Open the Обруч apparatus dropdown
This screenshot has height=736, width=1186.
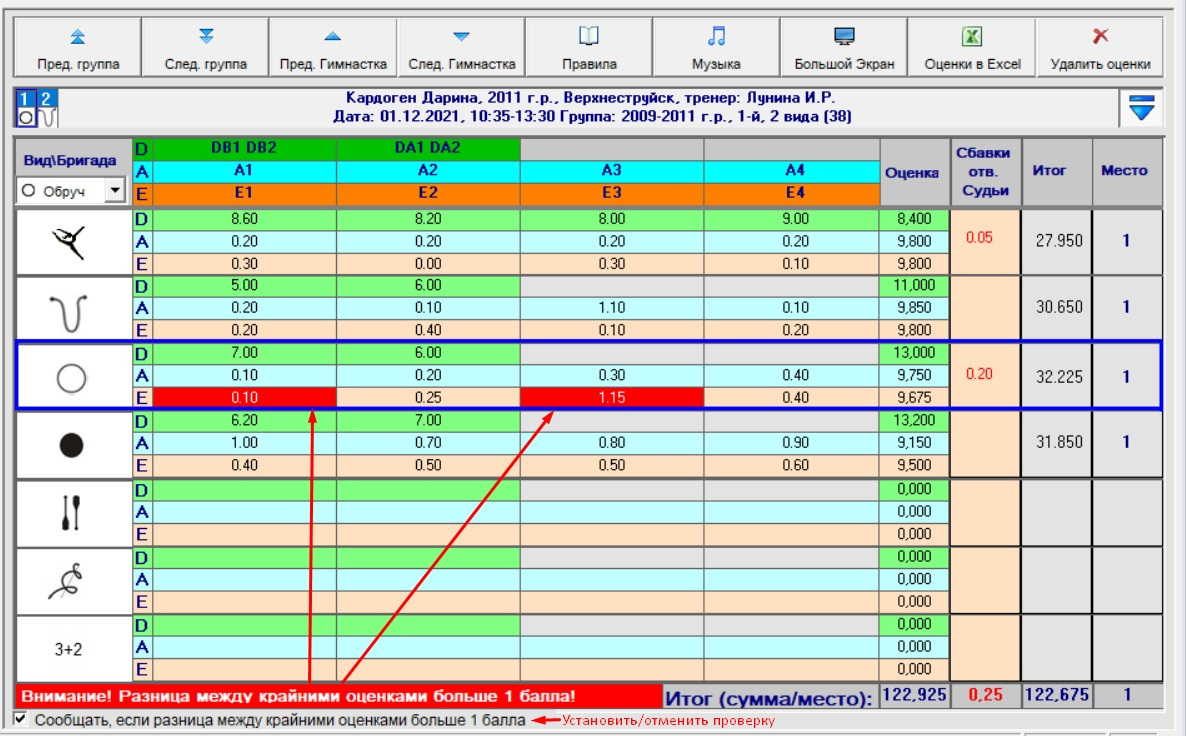[x=115, y=190]
